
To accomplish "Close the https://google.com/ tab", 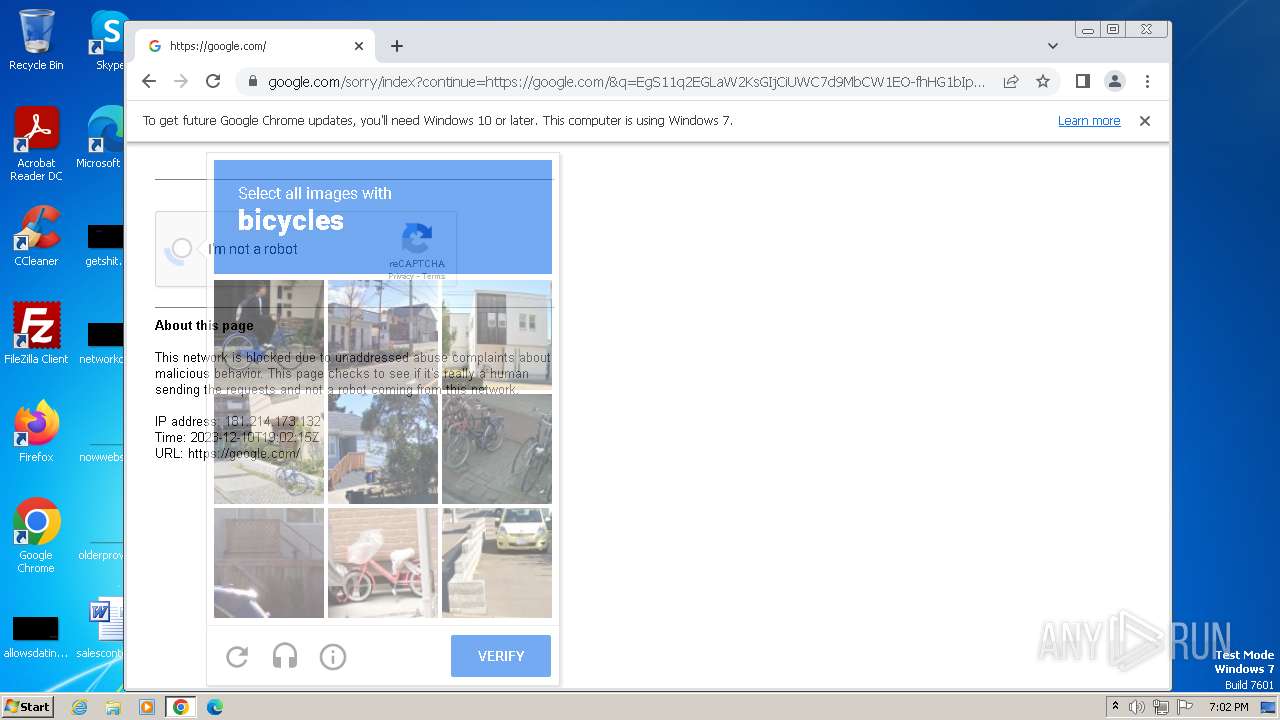I will pos(359,46).
